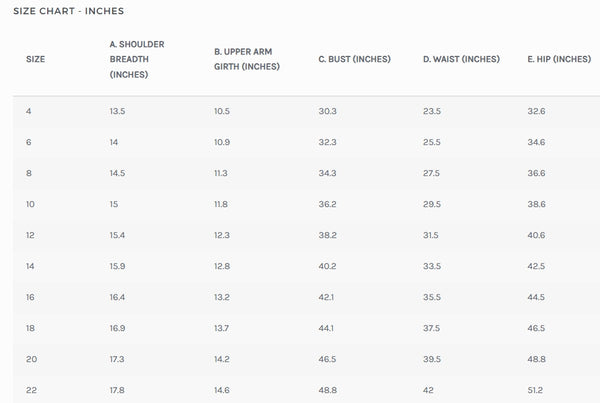Click the Size Chart - Inches title
The image size is (600, 403).
point(68,11)
